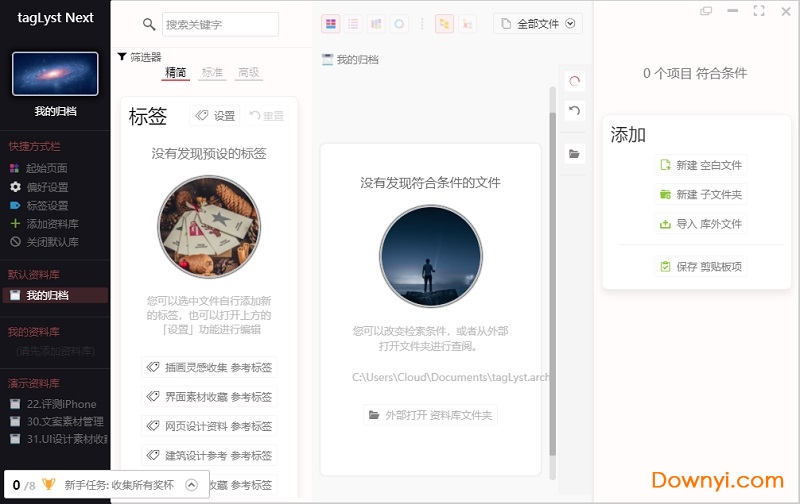Image resolution: width=800 pixels, height=504 pixels.
Task: Click 外部打开 资料库文件夹 button
Action: pyautogui.click(x=430, y=414)
